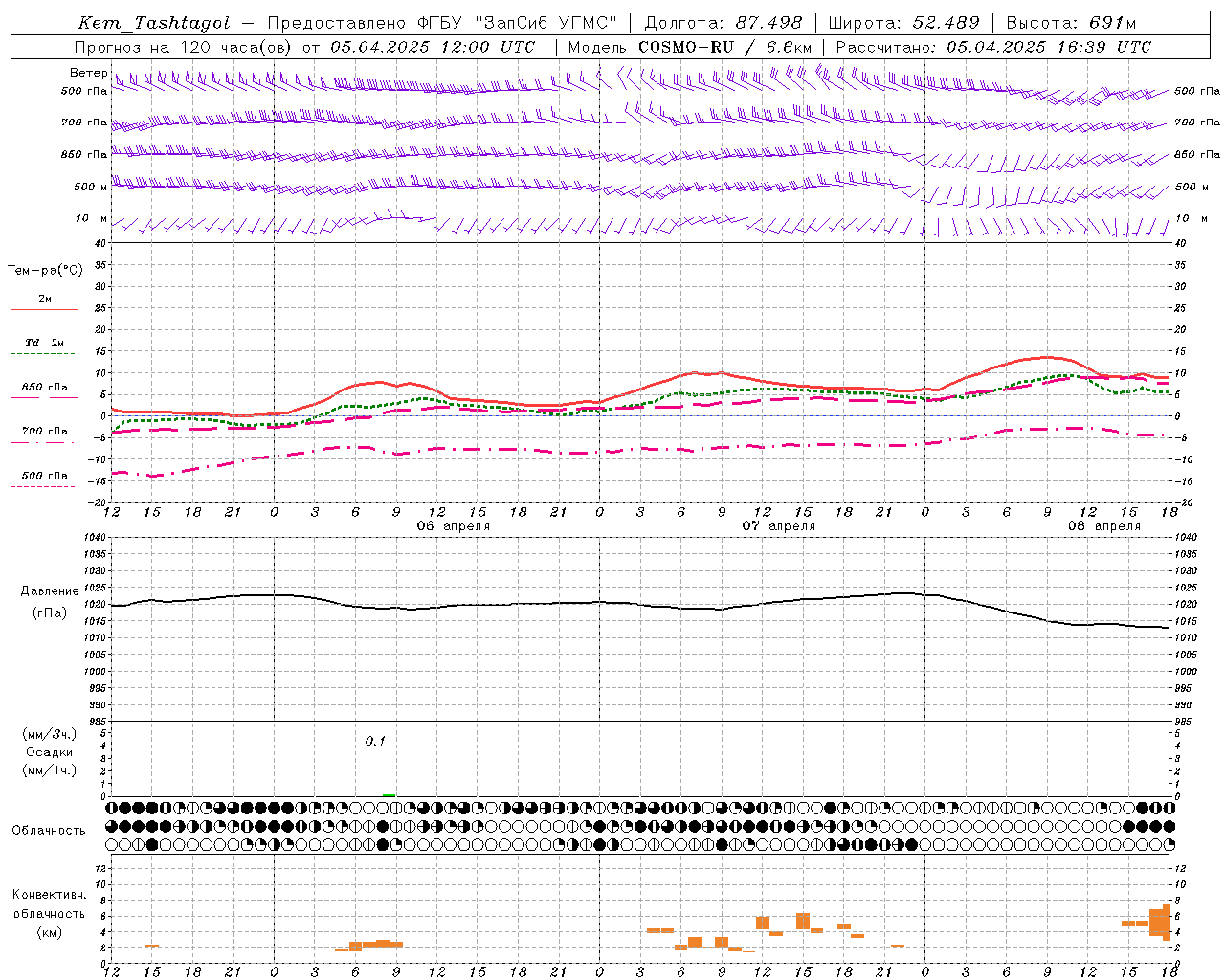This screenshot has width=1225, height=980.
Task: Click the 07 апреля date label
Action: coord(778,526)
